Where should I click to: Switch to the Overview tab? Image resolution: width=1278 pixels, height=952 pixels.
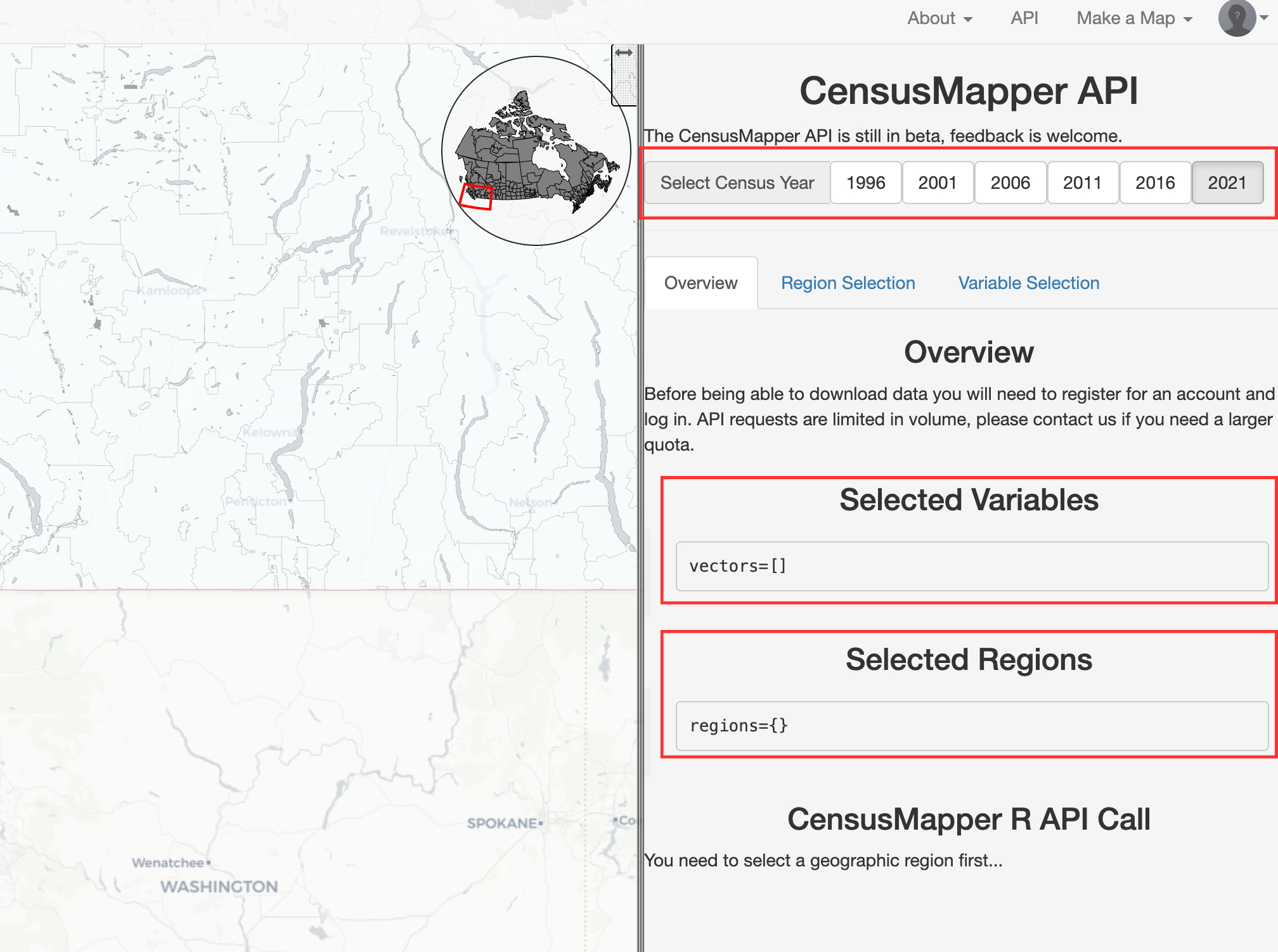[x=701, y=283]
